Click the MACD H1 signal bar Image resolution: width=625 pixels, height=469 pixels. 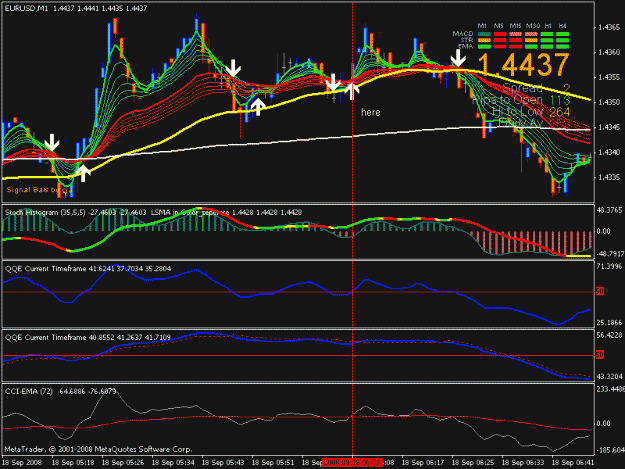coord(547,34)
